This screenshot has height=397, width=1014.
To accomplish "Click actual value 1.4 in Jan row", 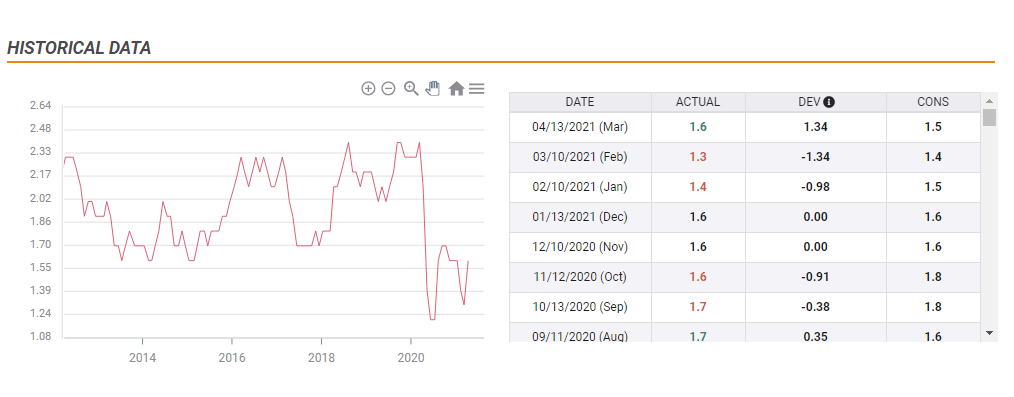I will pyautogui.click(x=698, y=187).
